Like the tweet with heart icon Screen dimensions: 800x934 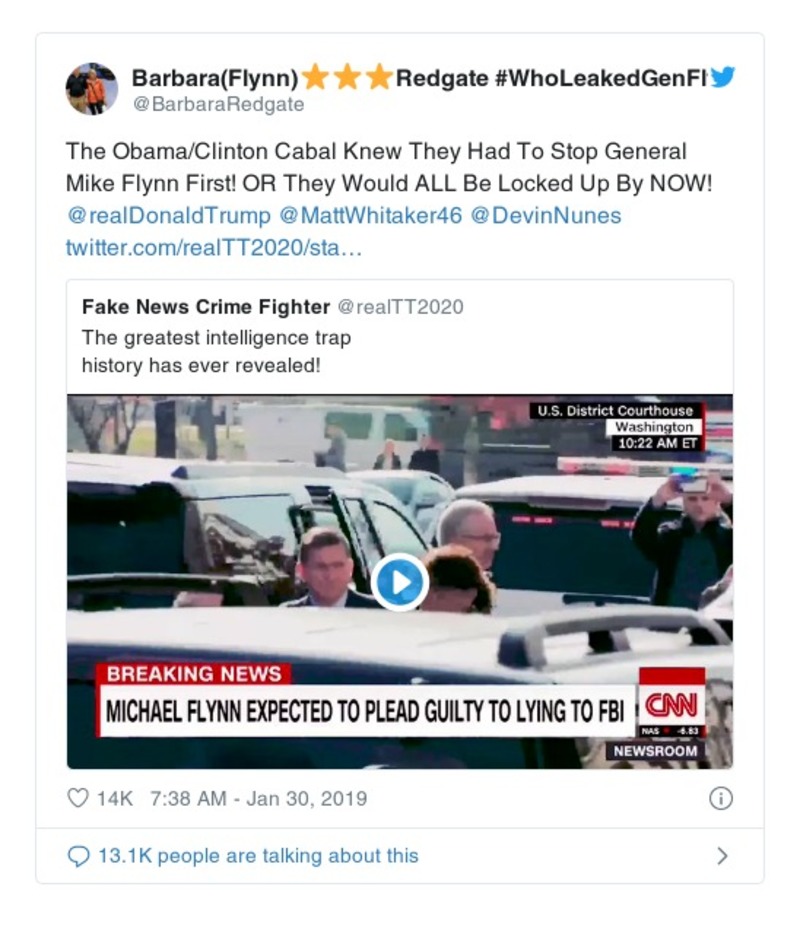pyautogui.click(x=78, y=798)
